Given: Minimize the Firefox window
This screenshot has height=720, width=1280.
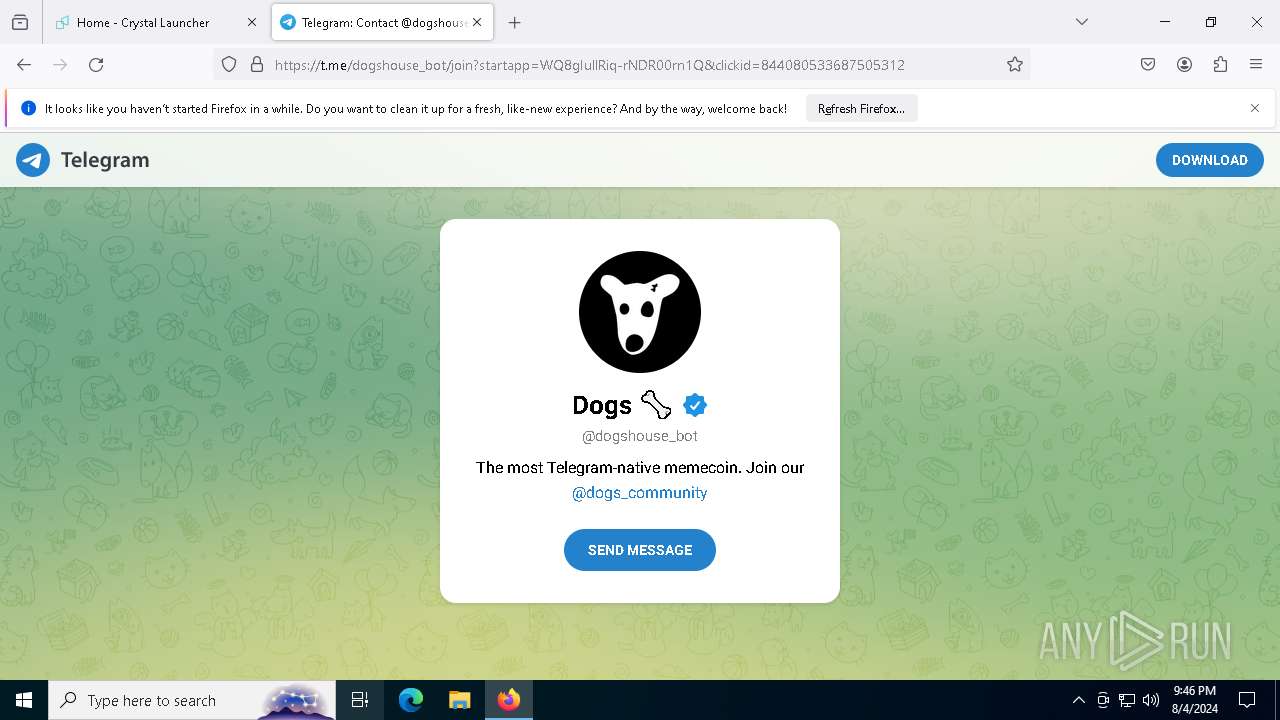Looking at the screenshot, I should click(1165, 22).
